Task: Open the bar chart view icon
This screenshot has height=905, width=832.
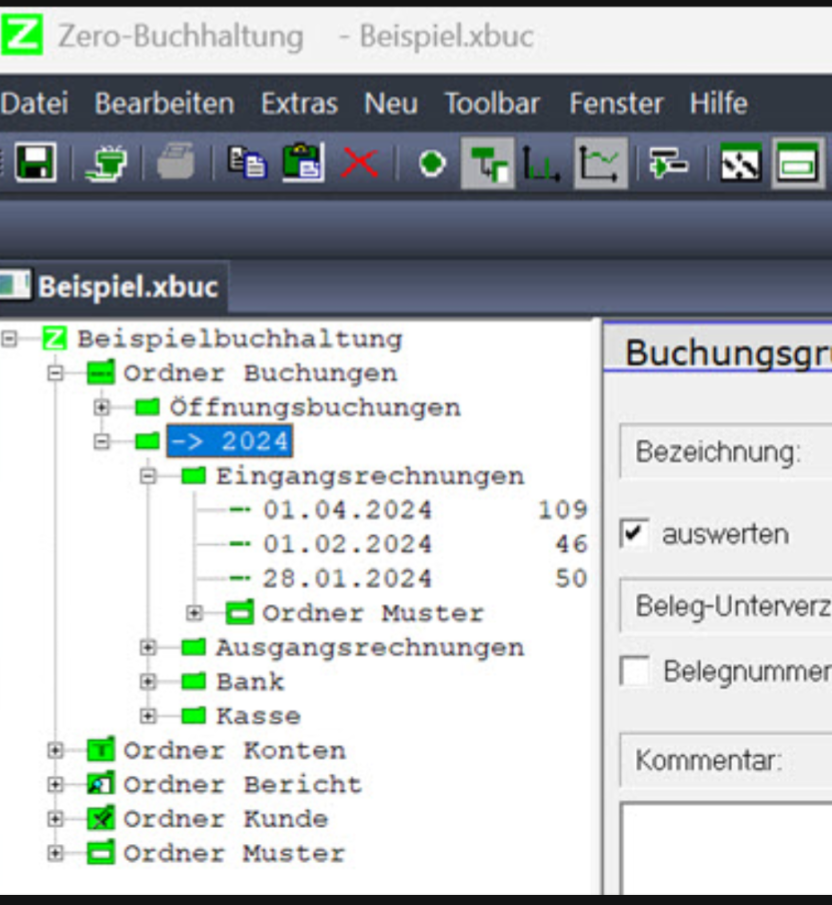Action: pos(540,160)
